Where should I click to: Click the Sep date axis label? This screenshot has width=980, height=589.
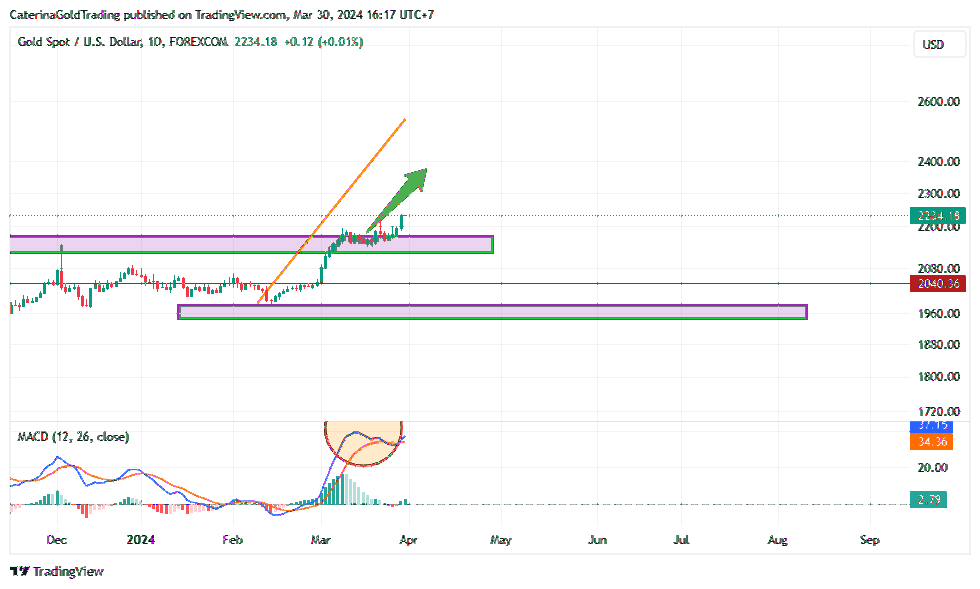pos(869,540)
